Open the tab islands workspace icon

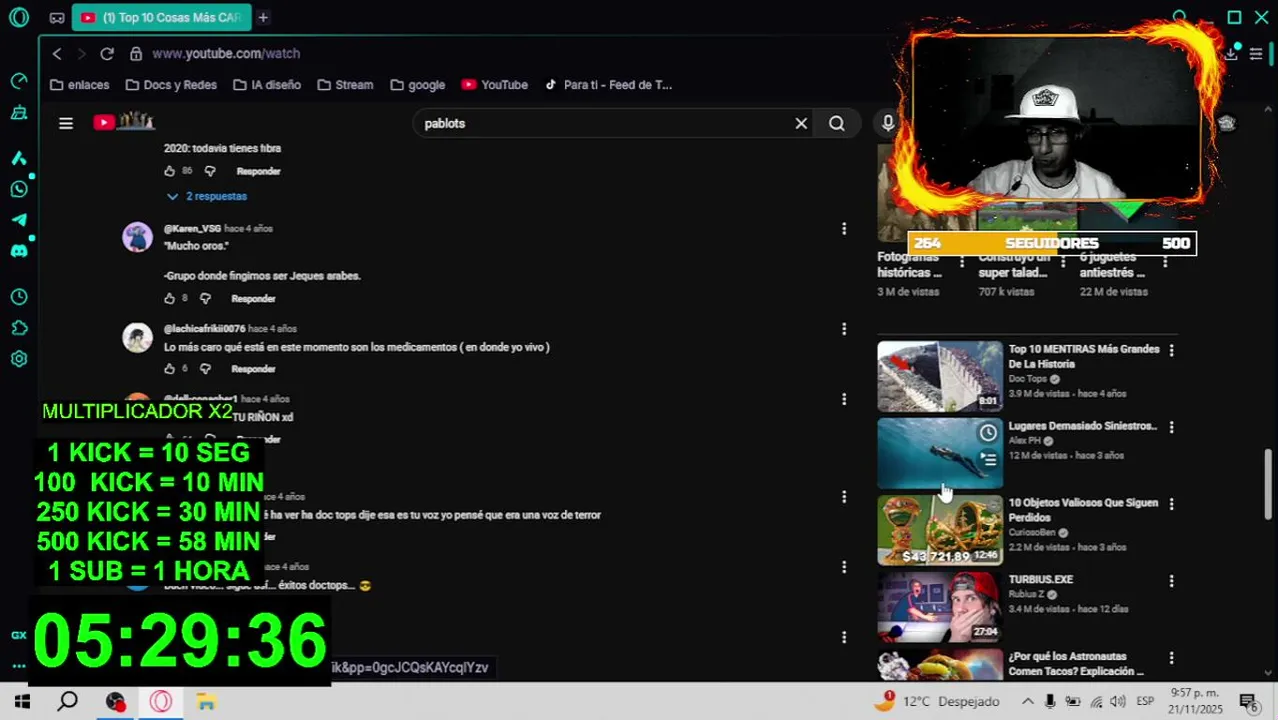coord(57,18)
